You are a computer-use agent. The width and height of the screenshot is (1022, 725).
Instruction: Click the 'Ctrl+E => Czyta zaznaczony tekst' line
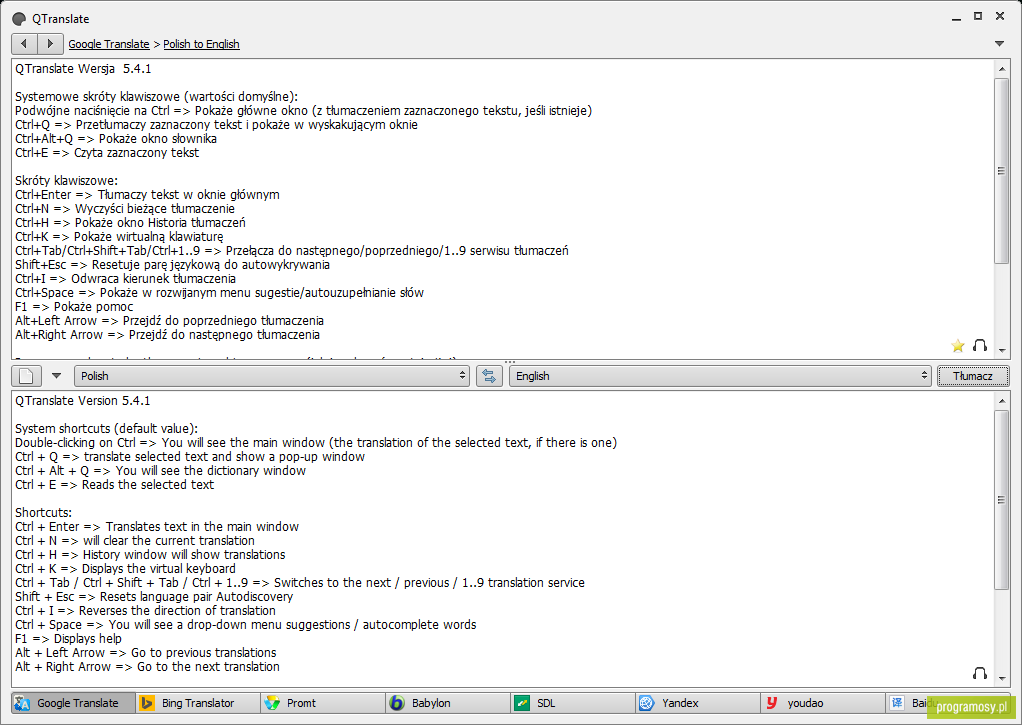coord(107,153)
